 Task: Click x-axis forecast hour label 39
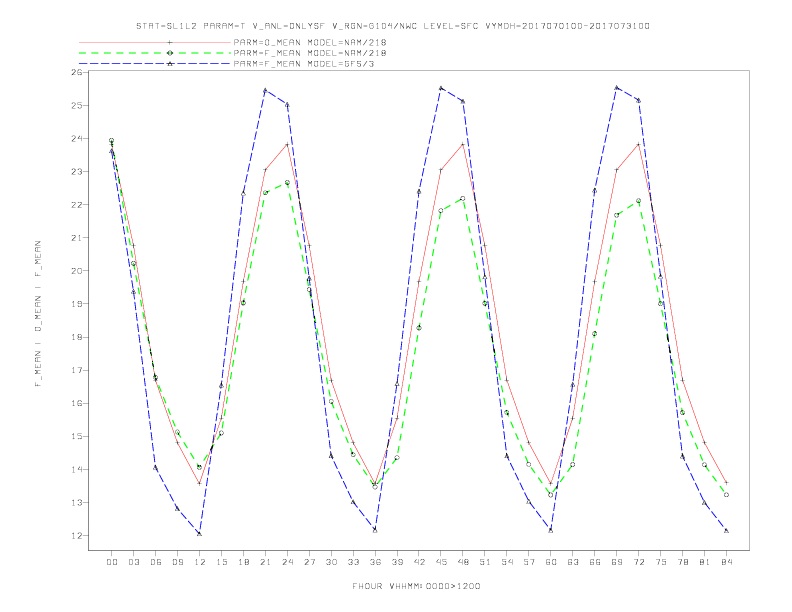[398, 562]
